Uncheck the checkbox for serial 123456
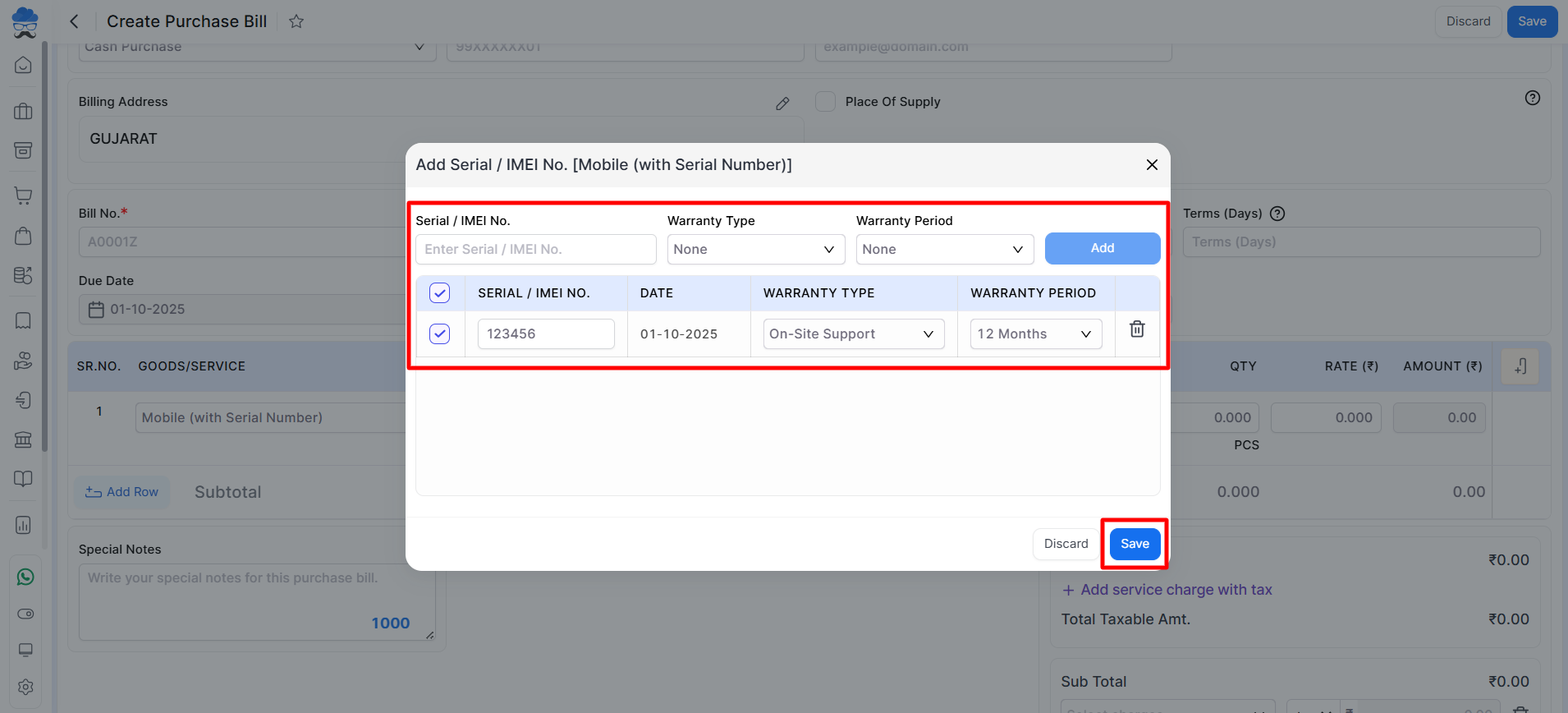The image size is (1568, 713). [x=440, y=333]
